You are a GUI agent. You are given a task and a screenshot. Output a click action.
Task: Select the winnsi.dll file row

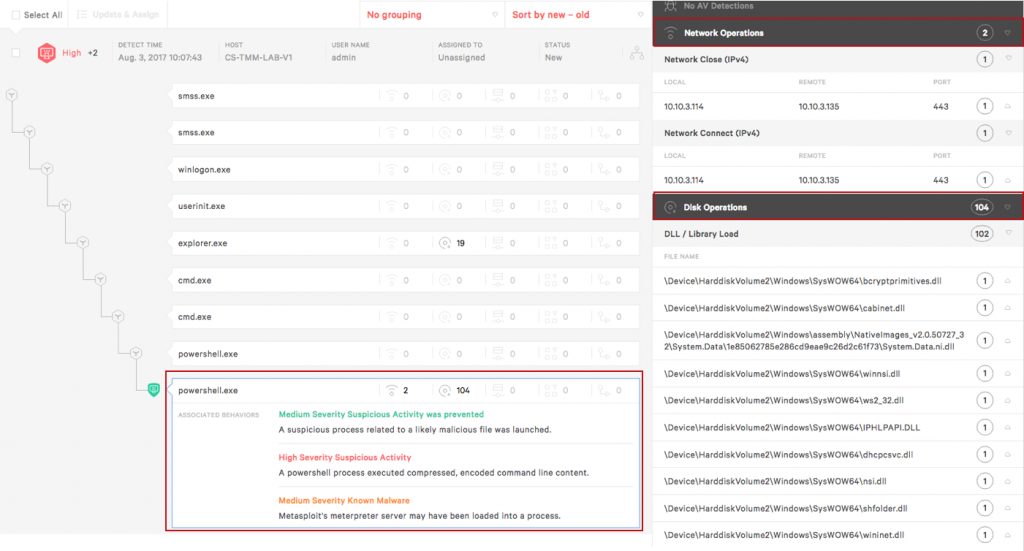coord(838,374)
